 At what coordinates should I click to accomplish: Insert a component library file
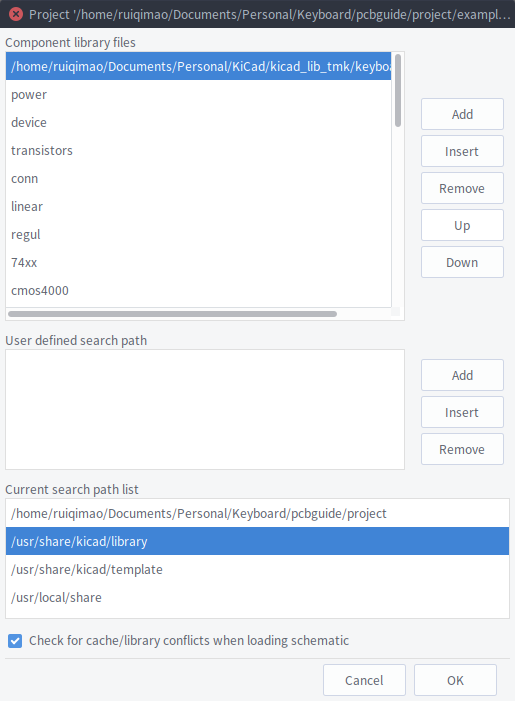462,152
